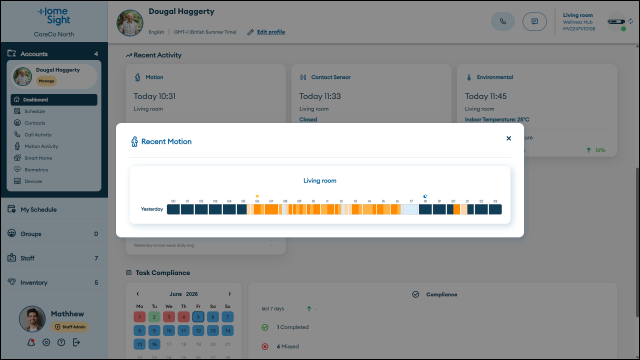Click the green Completed status icon
The height and width of the screenshot is (360, 640).
click(265, 327)
